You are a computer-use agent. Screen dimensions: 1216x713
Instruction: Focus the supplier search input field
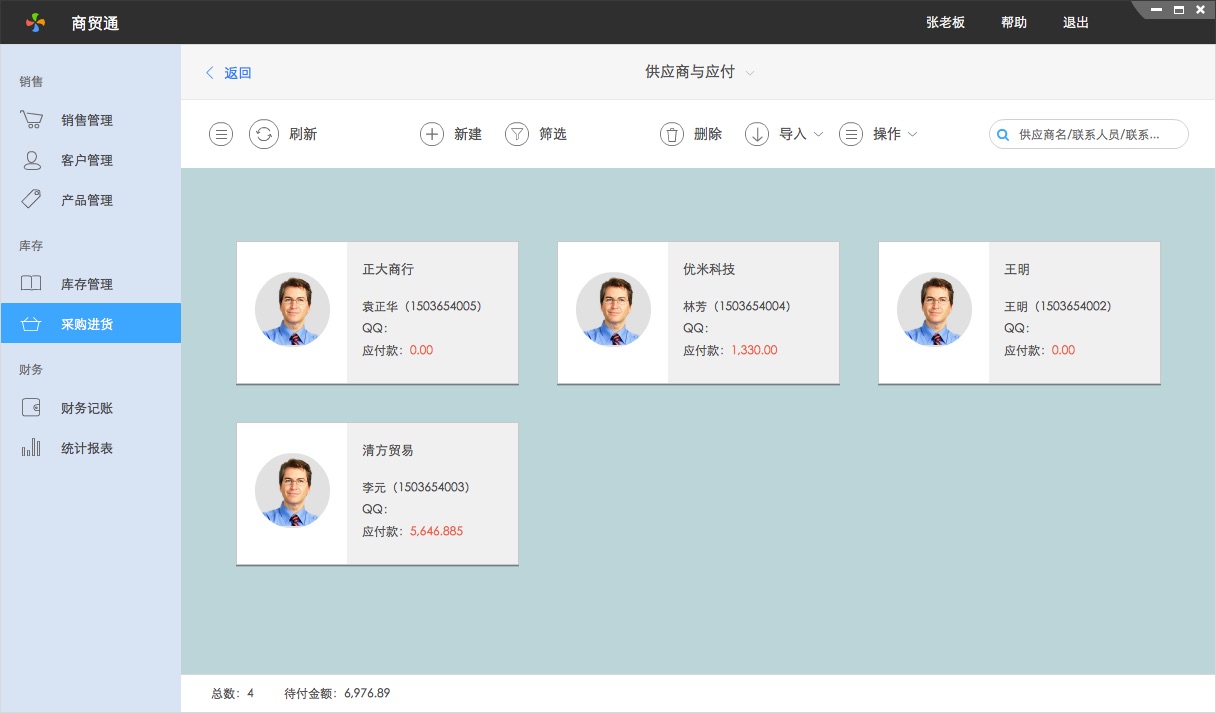[x=1097, y=134]
